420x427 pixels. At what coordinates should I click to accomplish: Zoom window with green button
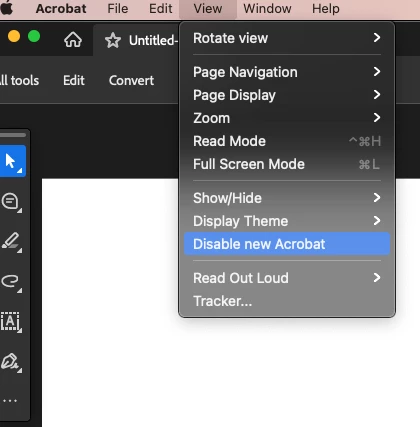click(x=34, y=36)
